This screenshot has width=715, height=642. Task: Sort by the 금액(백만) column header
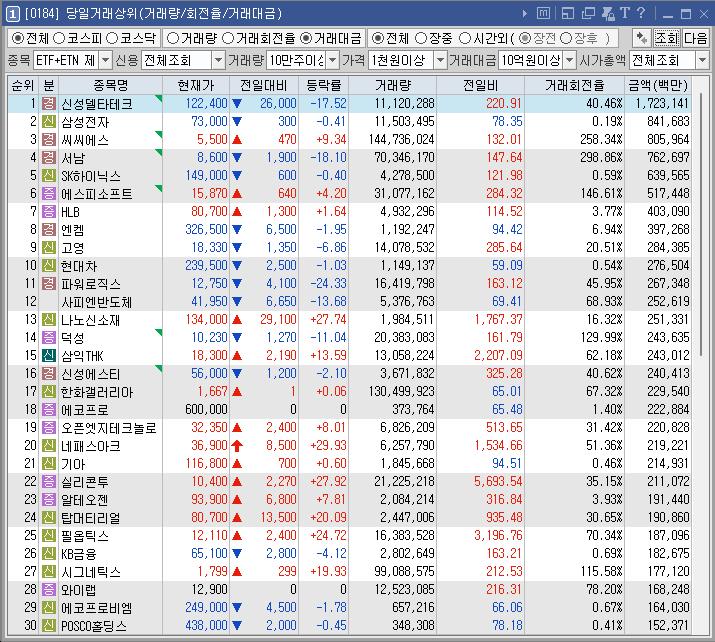pyautogui.click(x=658, y=85)
